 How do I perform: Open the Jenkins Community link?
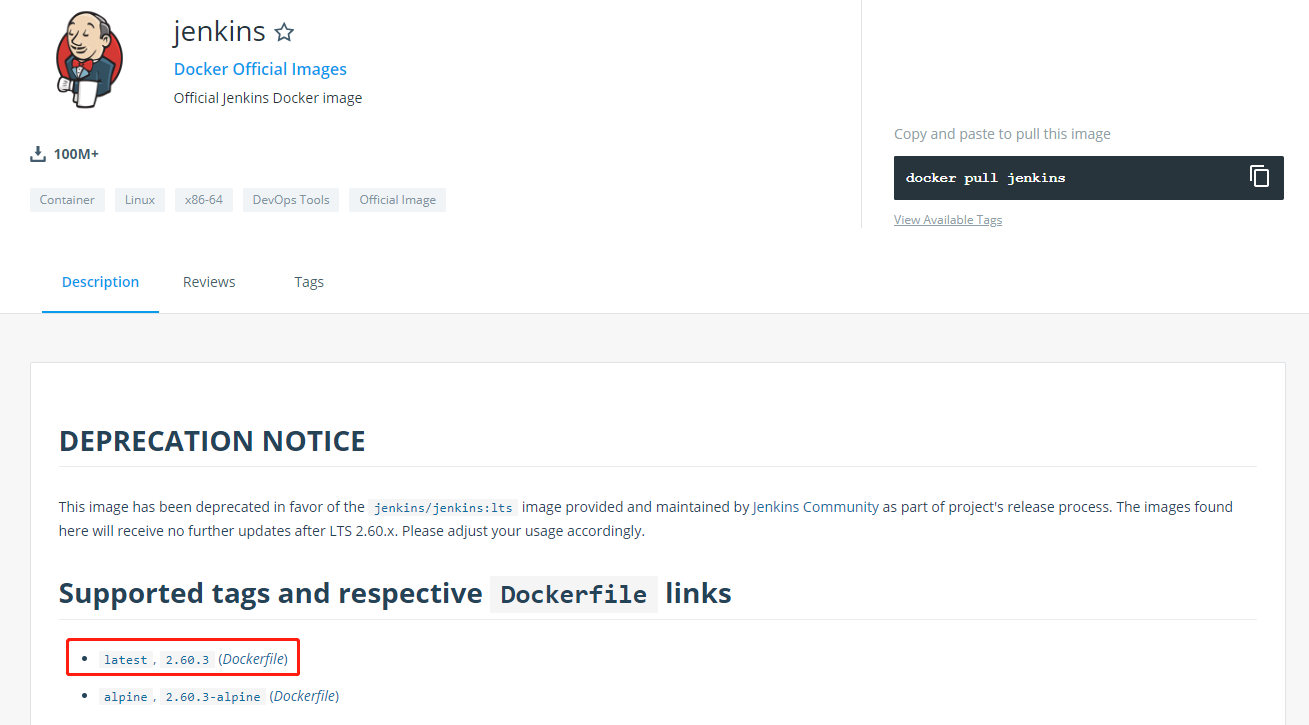[816, 507]
